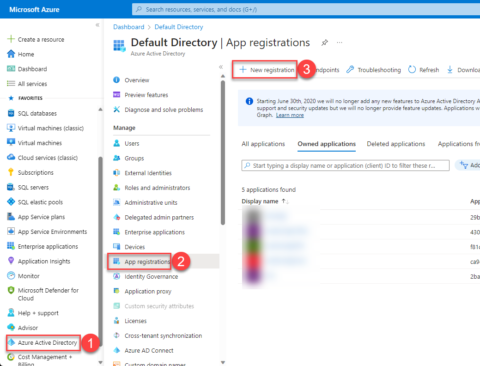Click the Microsoft Azure logo text
This screenshot has height=366, width=480.
pos(34,9)
